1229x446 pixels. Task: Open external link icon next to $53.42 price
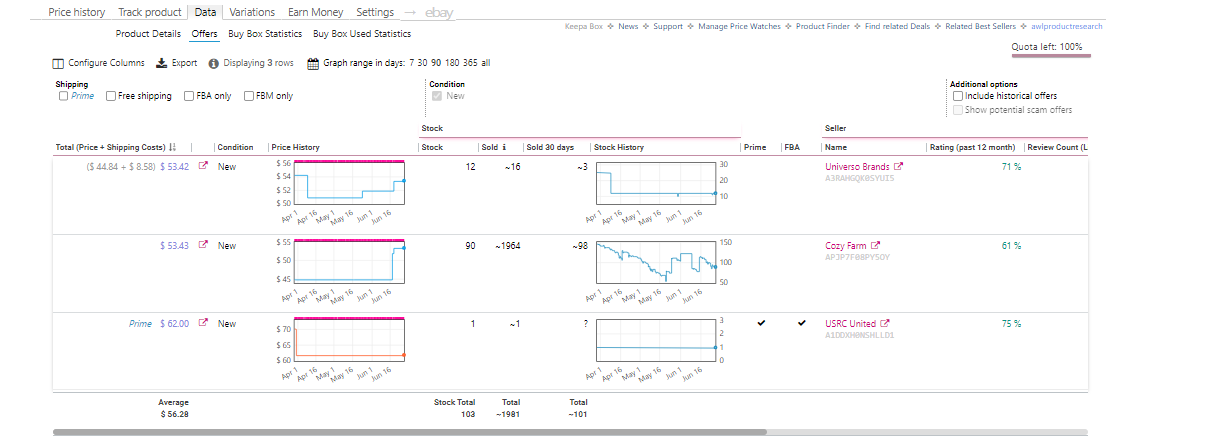(x=204, y=166)
